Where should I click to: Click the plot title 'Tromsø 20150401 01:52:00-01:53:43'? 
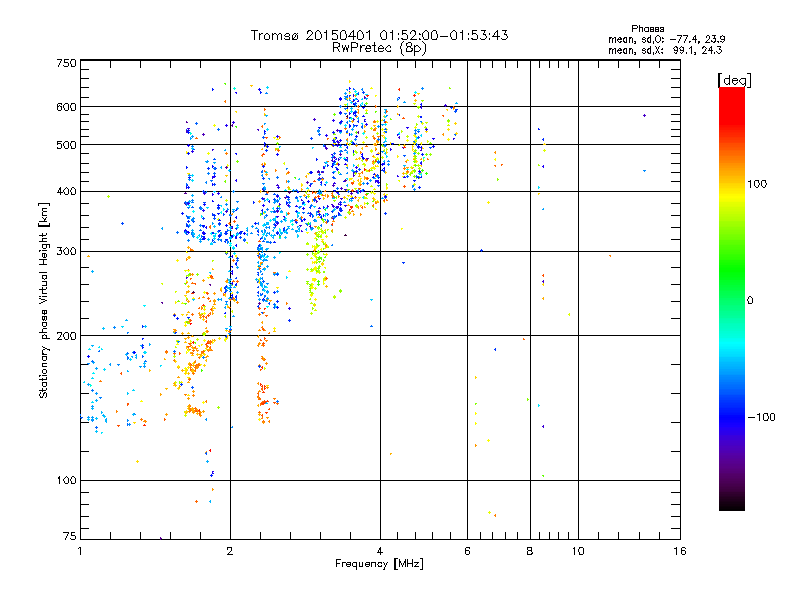click(380, 35)
